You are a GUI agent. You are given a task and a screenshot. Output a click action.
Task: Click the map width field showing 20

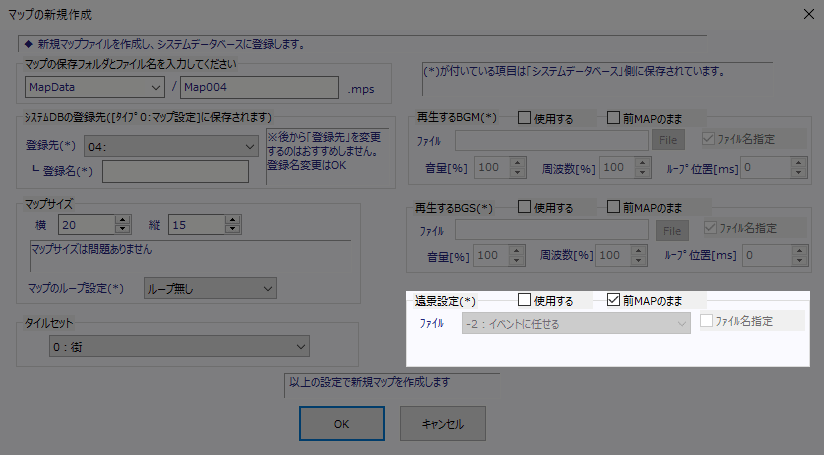[x=87, y=225]
